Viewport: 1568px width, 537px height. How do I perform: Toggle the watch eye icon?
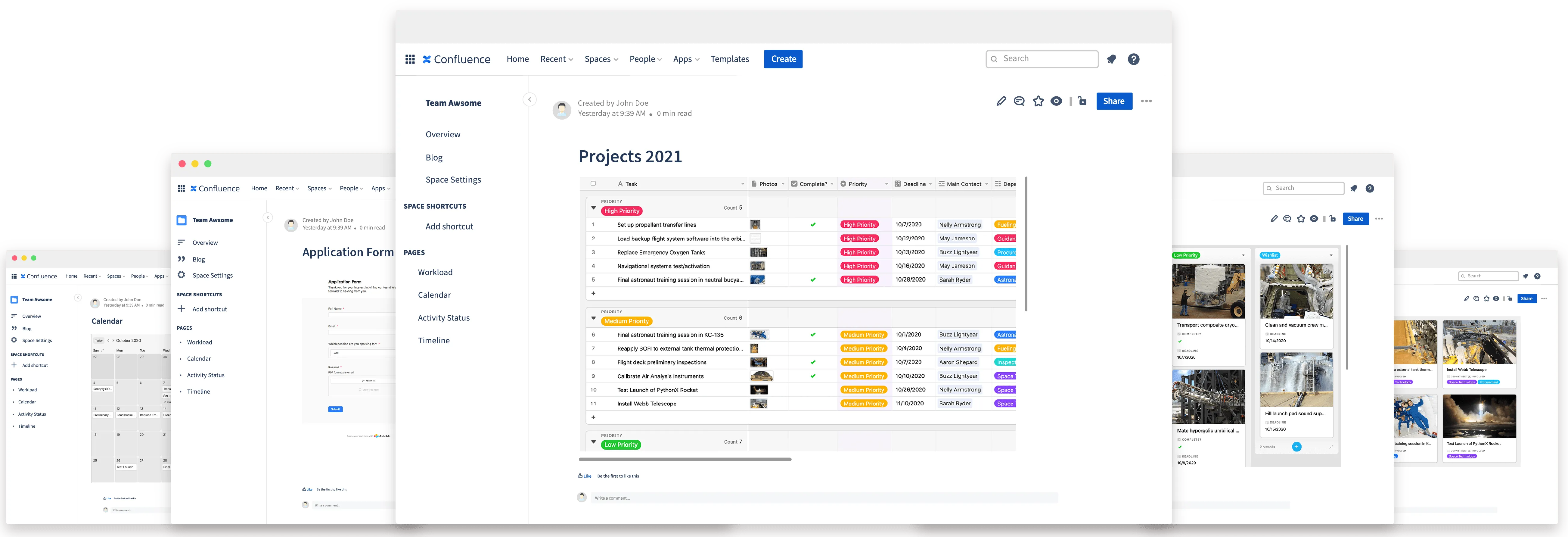[x=1056, y=101]
